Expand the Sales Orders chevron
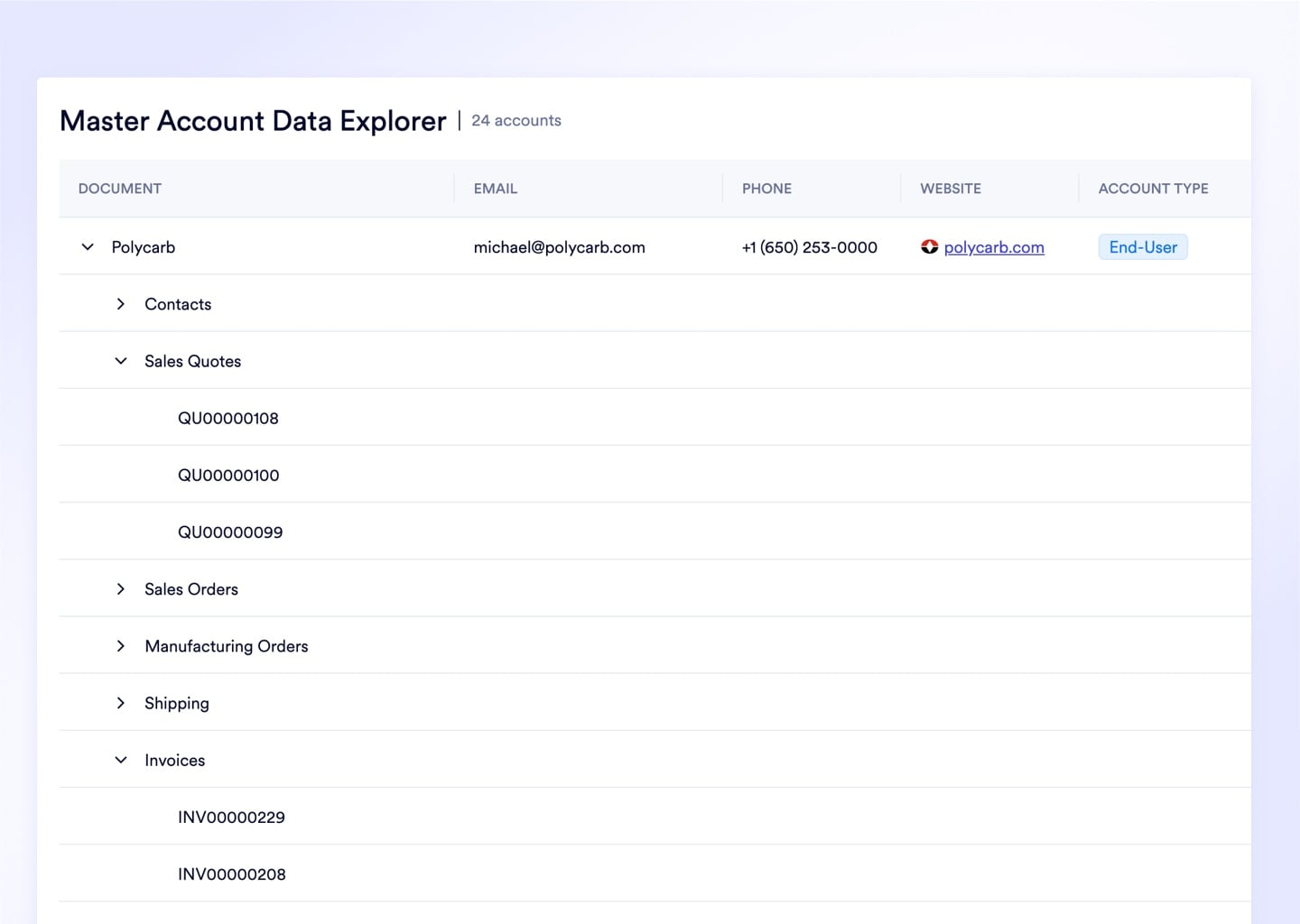Viewport: 1300px width, 924px height. [x=121, y=589]
